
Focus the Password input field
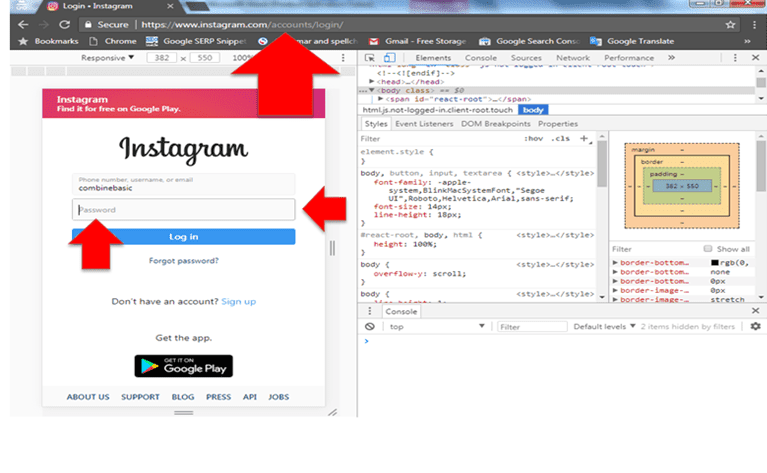(x=183, y=209)
